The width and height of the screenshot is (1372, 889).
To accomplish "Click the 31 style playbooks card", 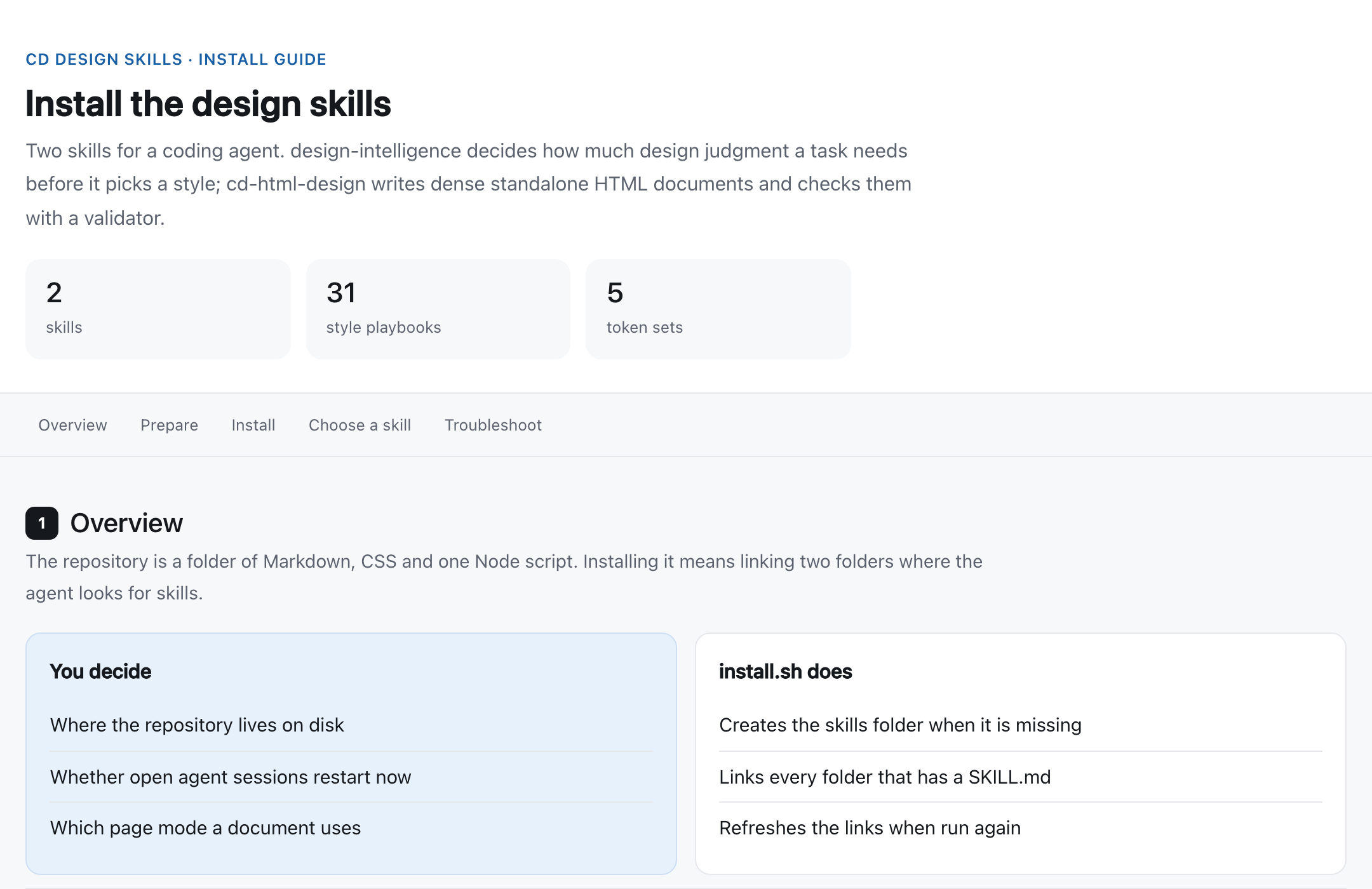I will click(438, 309).
